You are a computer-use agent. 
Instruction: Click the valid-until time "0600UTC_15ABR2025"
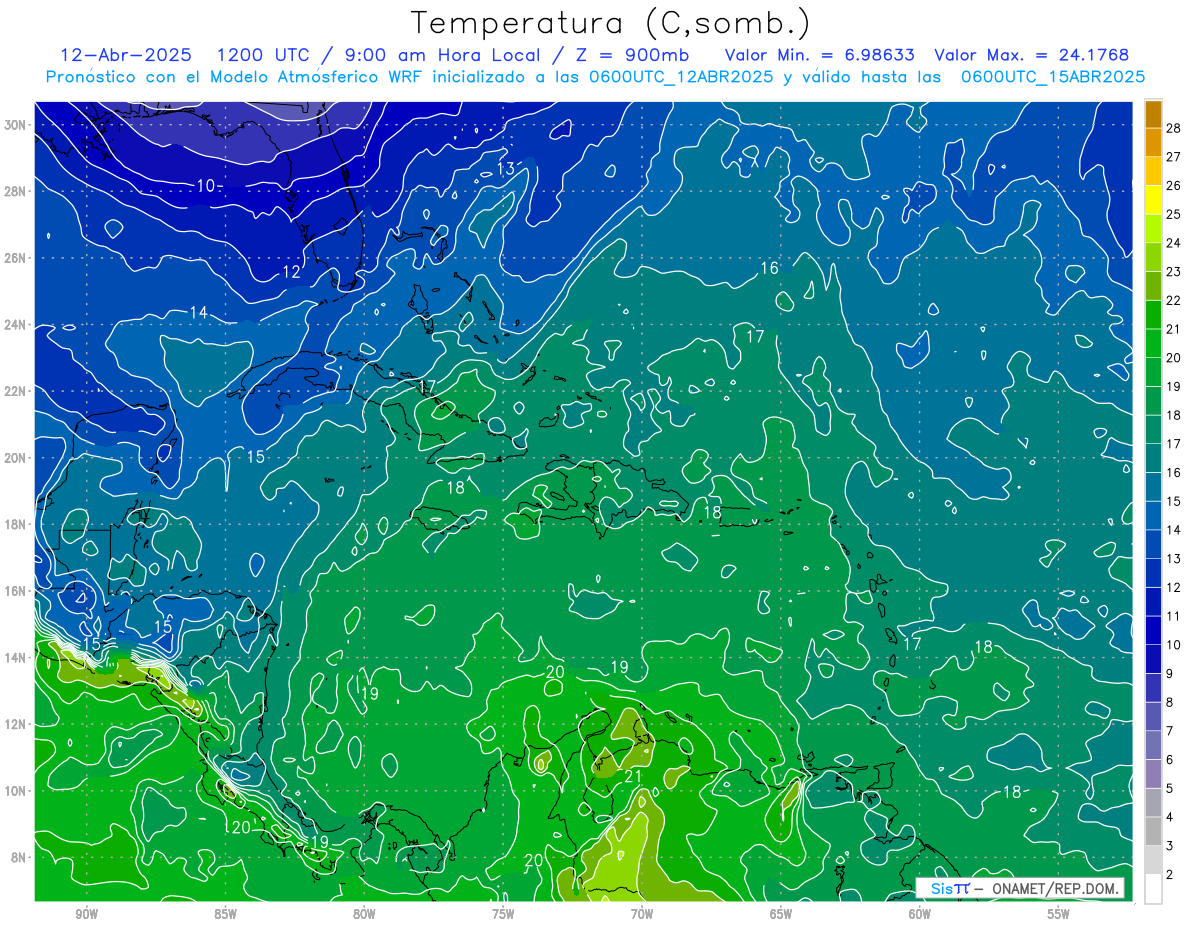pos(1053,76)
